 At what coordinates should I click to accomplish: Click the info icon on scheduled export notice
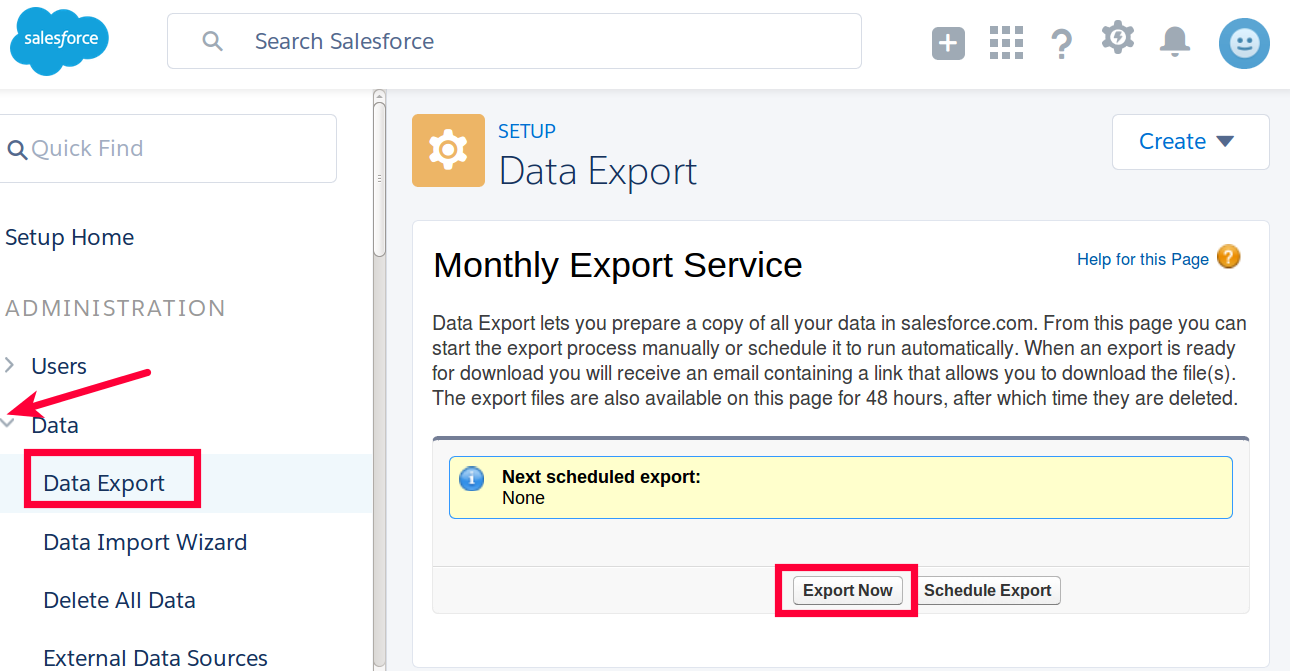pyautogui.click(x=471, y=477)
